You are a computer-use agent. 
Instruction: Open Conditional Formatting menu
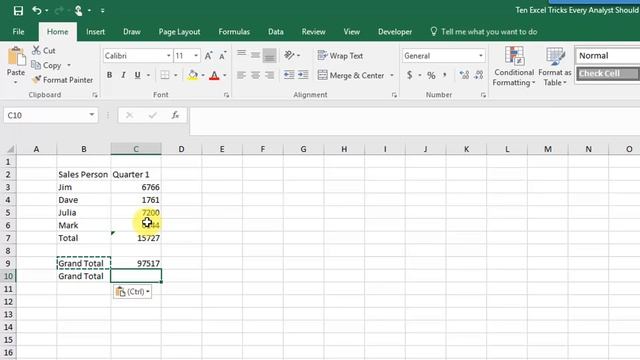pos(514,66)
